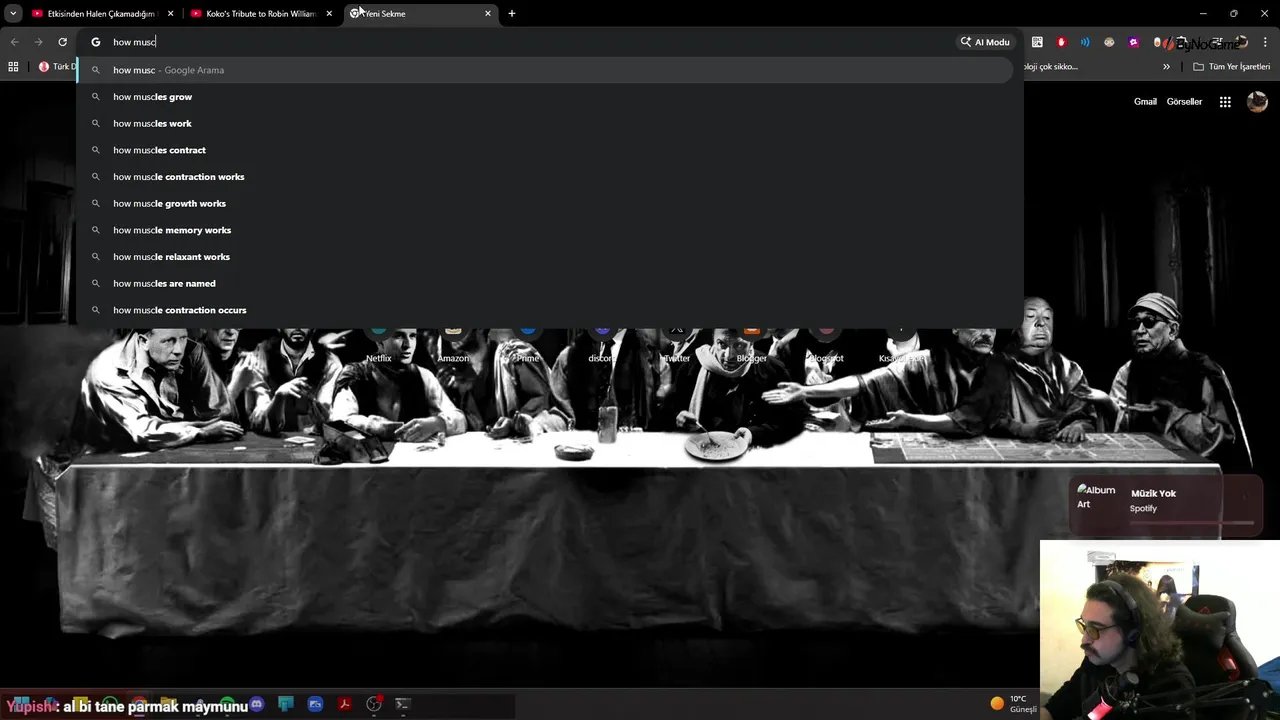Click the browser forward arrow
Image resolution: width=1280 pixels, height=720 pixels.
(38, 42)
